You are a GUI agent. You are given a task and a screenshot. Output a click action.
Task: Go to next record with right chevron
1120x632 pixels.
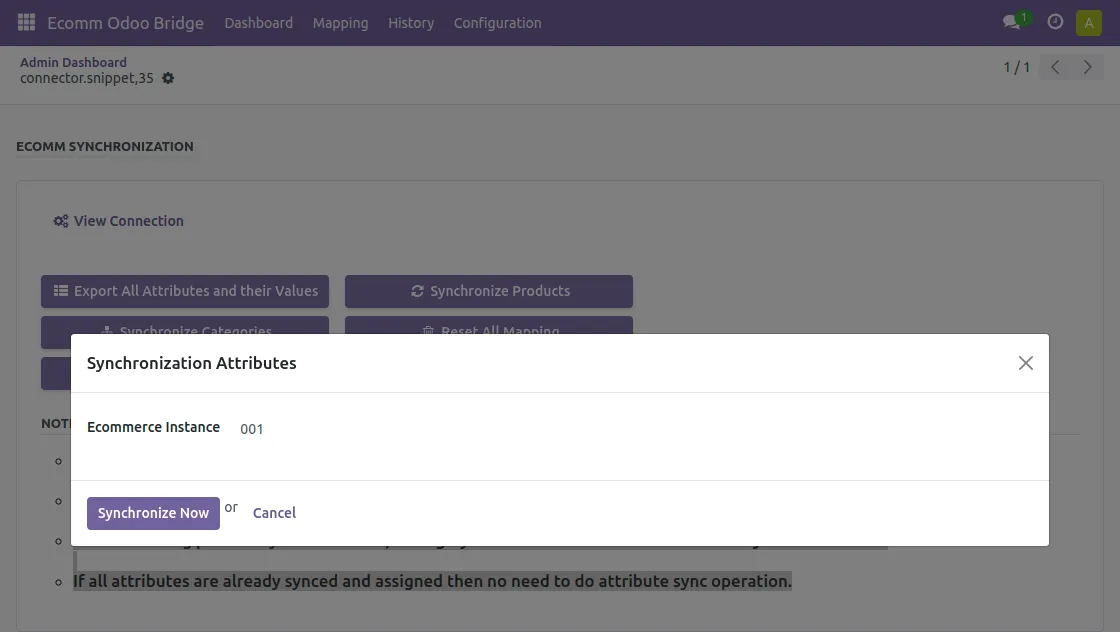click(1087, 67)
